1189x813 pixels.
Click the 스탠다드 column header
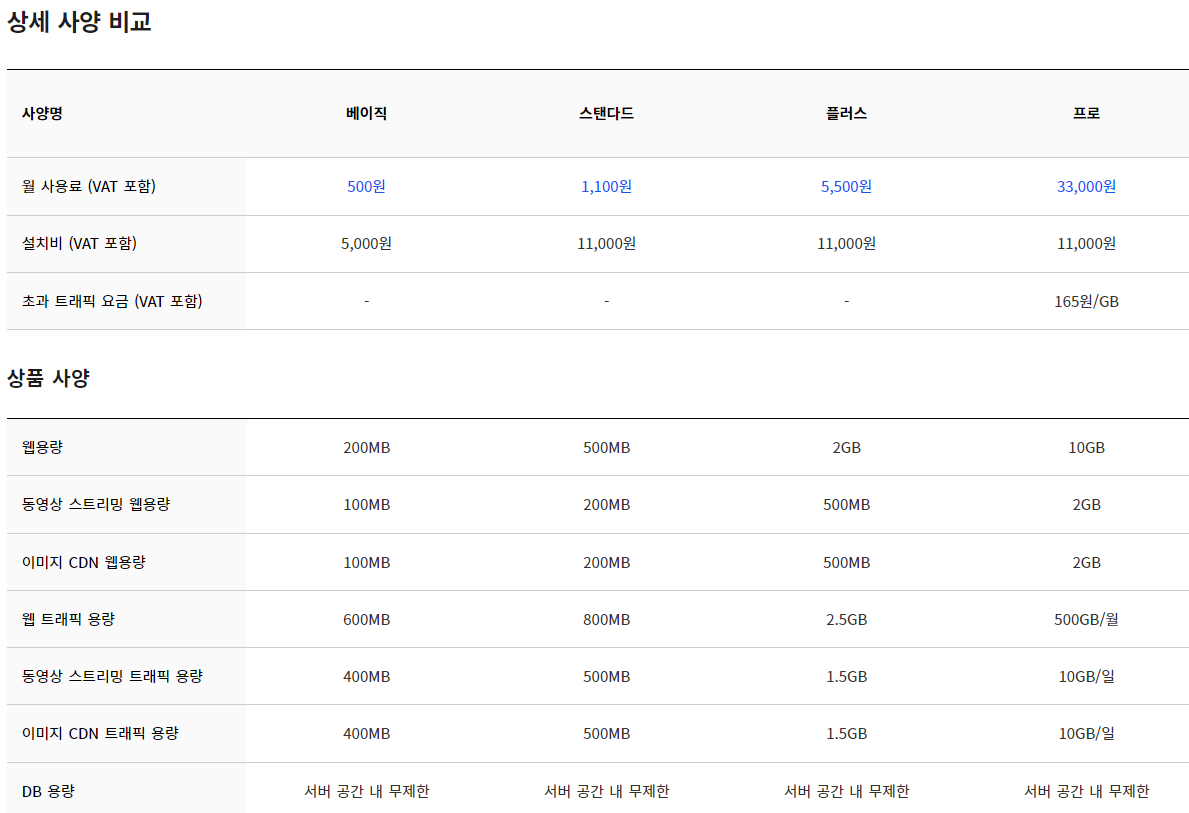click(x=606, y=113)
